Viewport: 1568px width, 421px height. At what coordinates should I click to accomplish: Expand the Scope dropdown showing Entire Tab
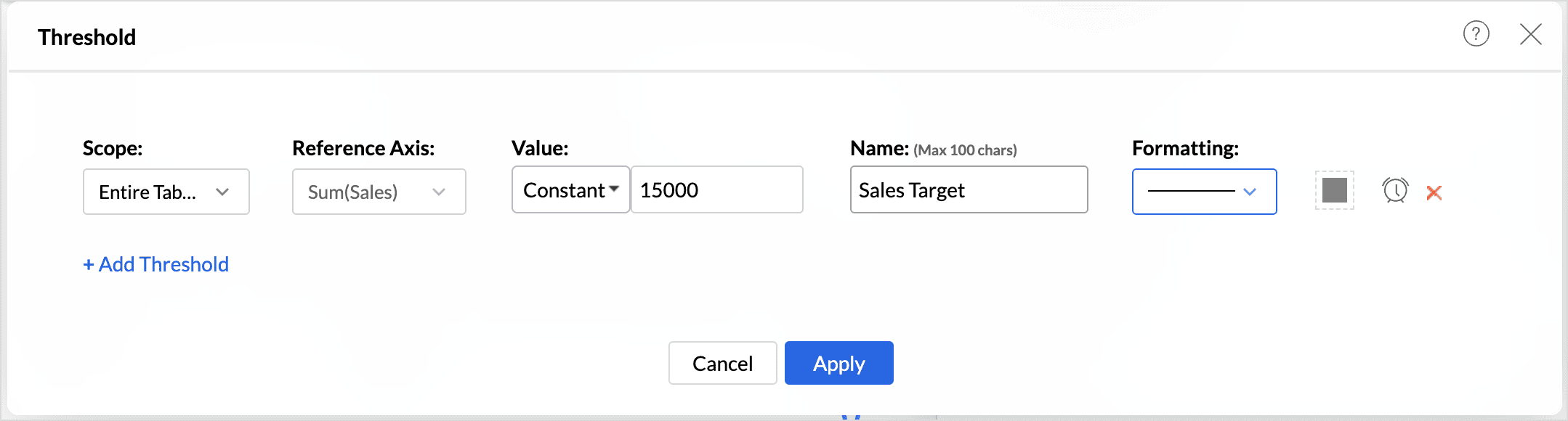(166, 192)
